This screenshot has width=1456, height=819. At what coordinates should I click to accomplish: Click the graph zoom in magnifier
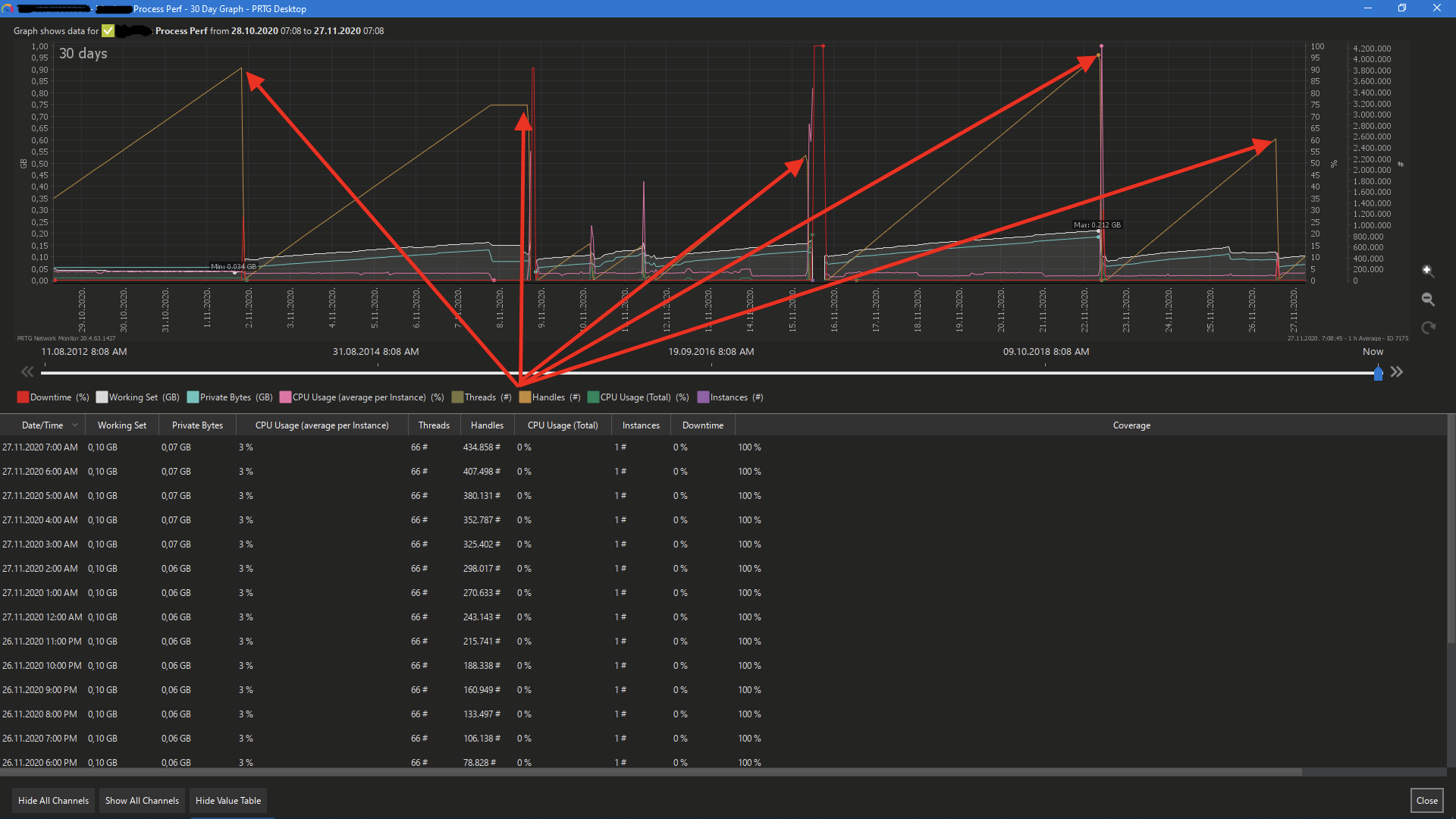tap(1427, 271)
